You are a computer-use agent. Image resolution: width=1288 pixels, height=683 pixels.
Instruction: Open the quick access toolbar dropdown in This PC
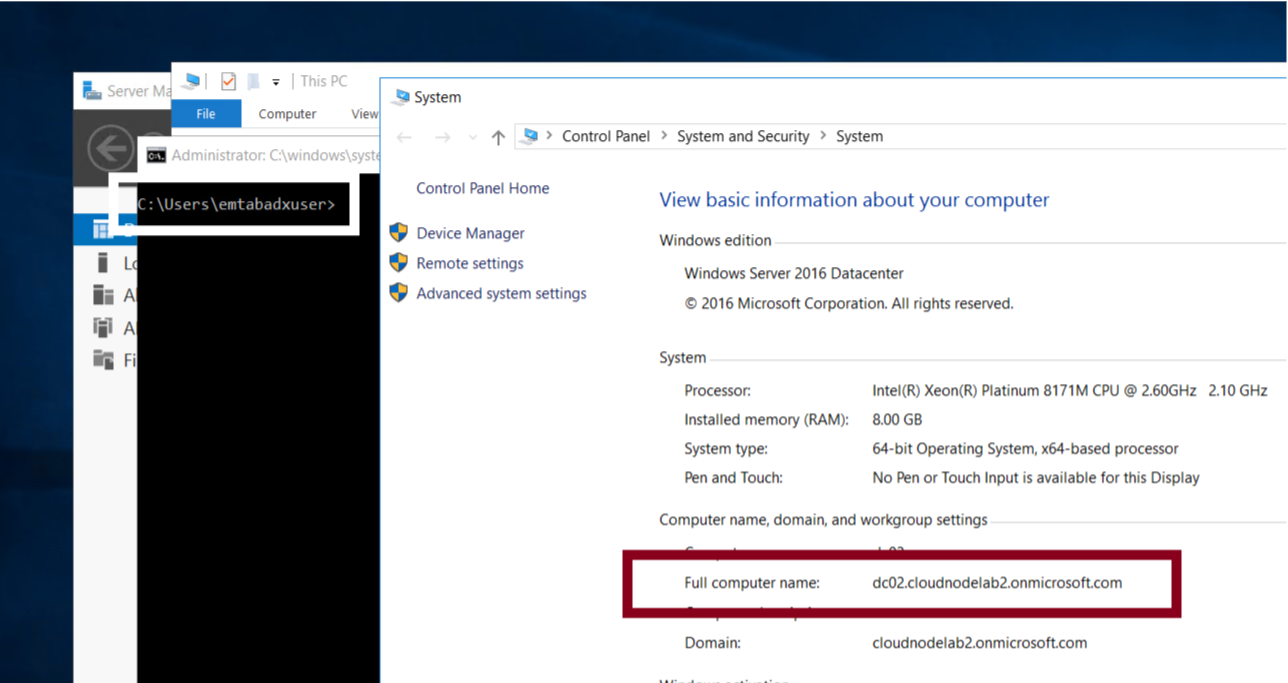(x=276, y=82)
